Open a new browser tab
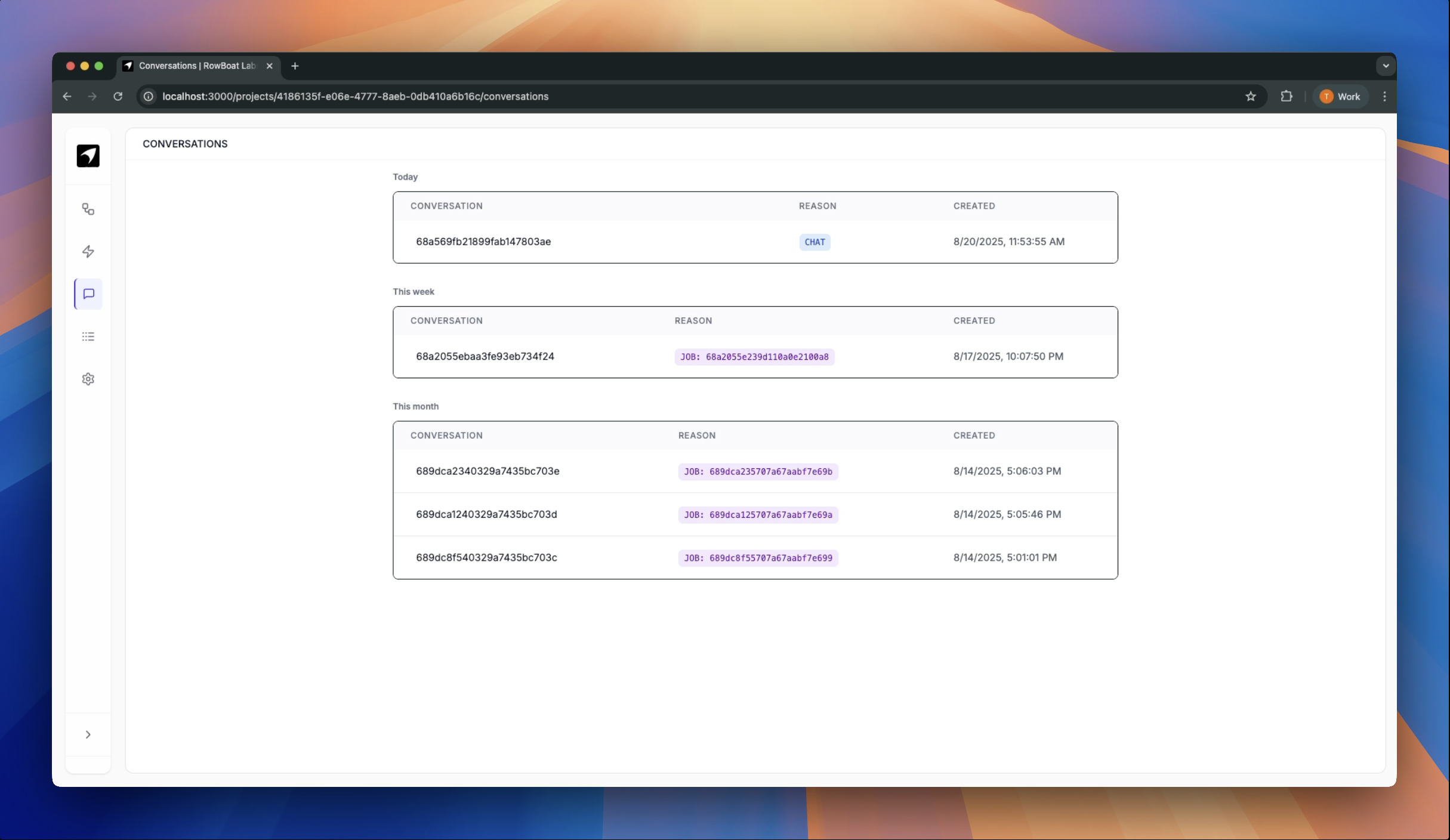This screenshot has width=1450, height=840. click(295, 66)
